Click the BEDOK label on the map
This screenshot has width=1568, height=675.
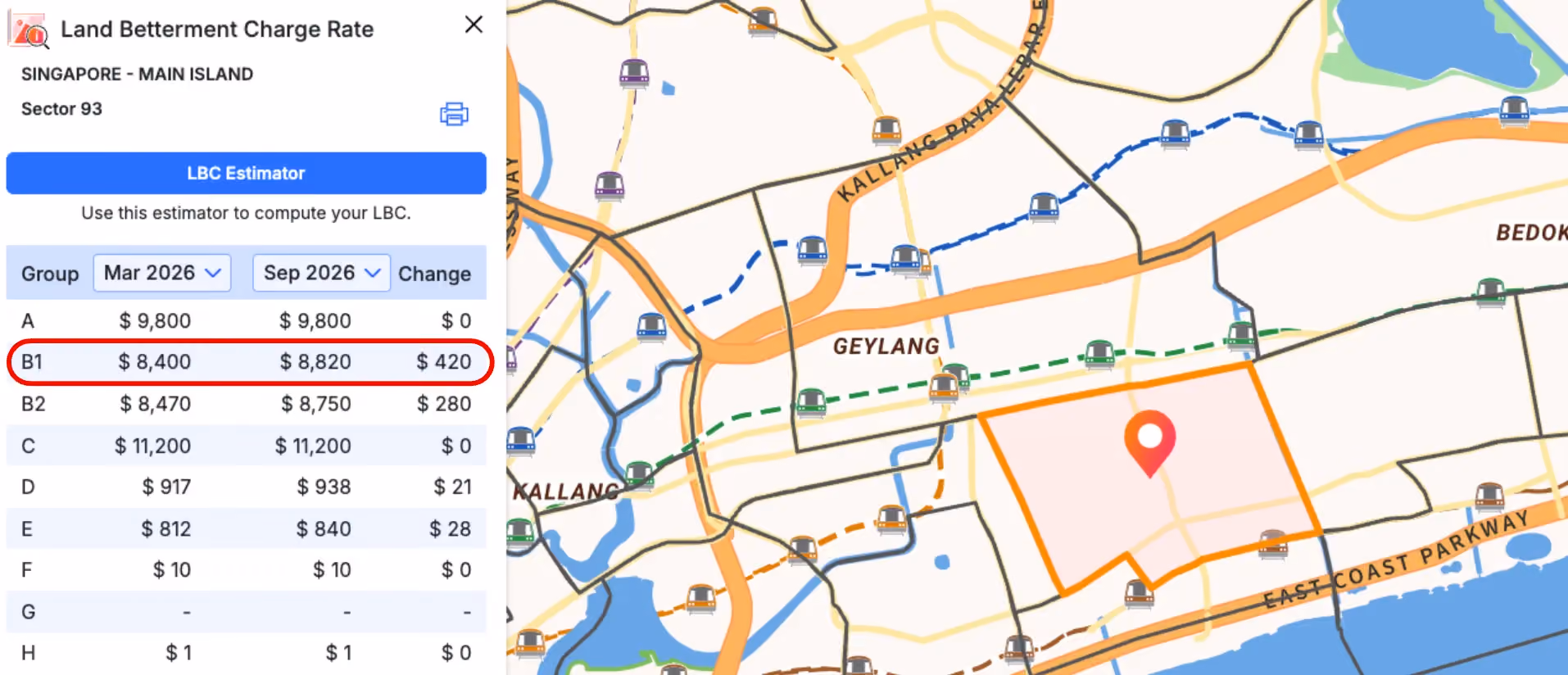coord(1531,233)
